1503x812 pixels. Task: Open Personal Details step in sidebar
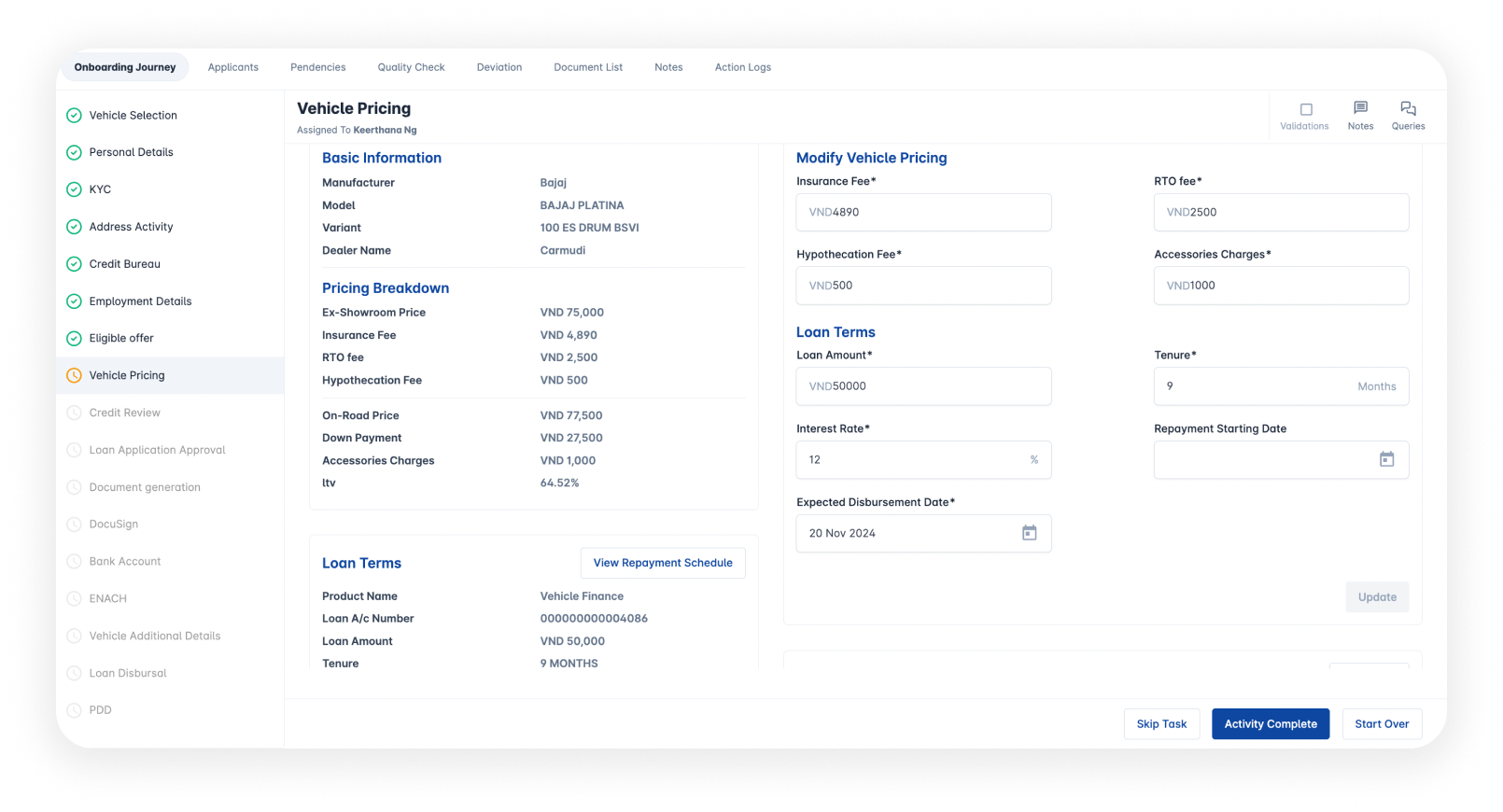pos(131,152)
